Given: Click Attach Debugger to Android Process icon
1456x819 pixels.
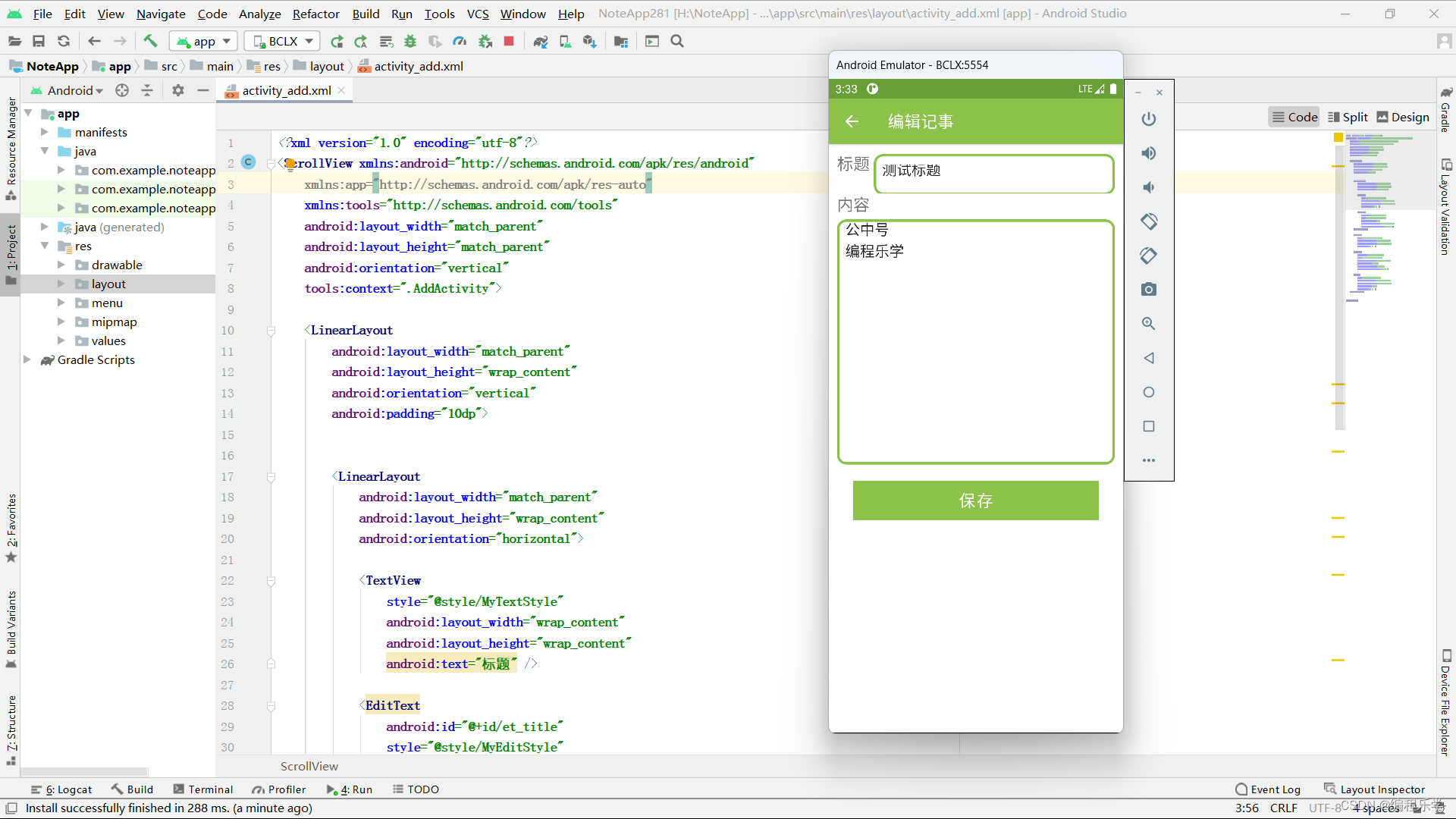Looking at the screenshot, I should [x=485, y=41].
